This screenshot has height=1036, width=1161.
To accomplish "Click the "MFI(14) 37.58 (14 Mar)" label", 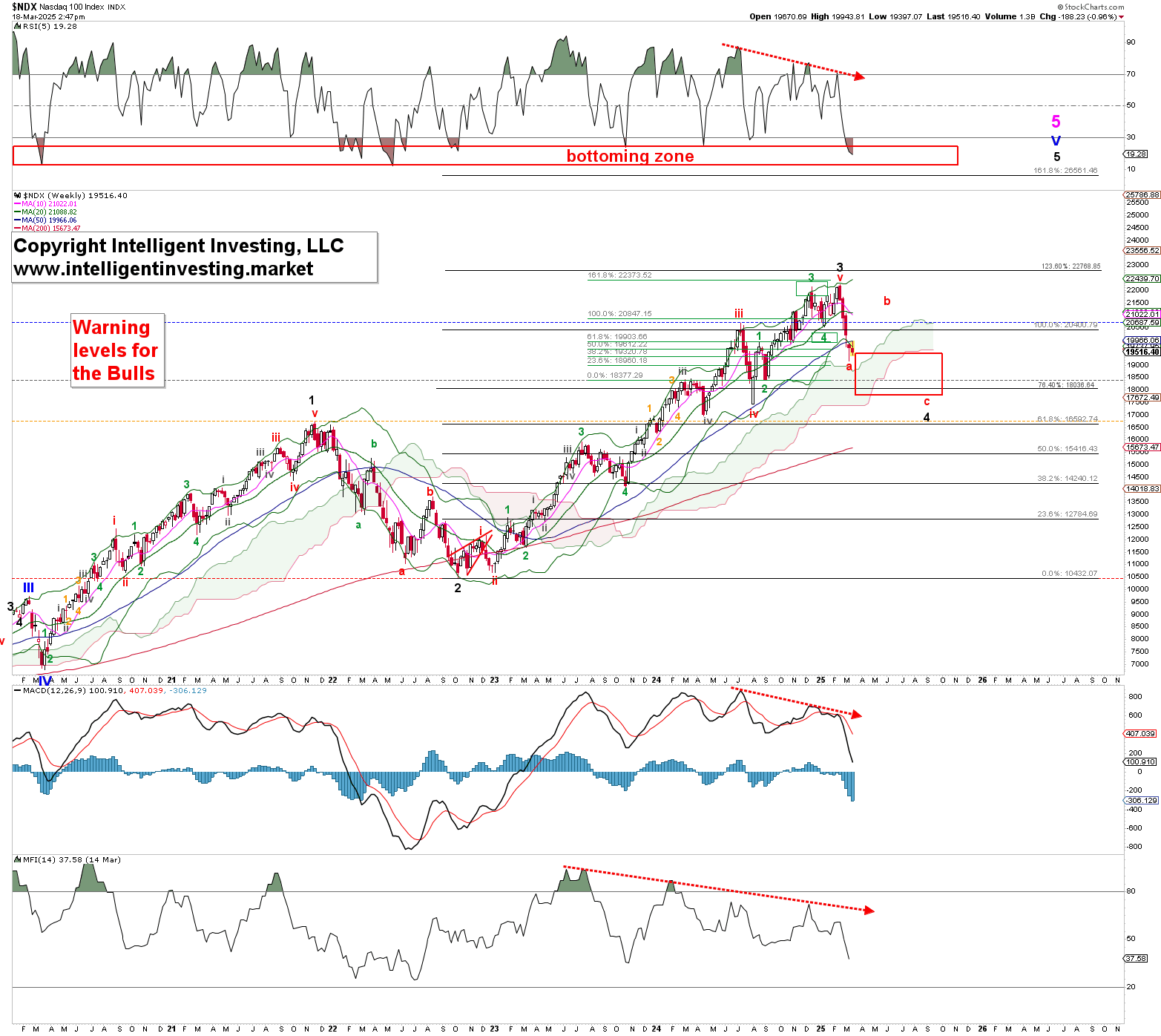I will (x=68, y=860).
